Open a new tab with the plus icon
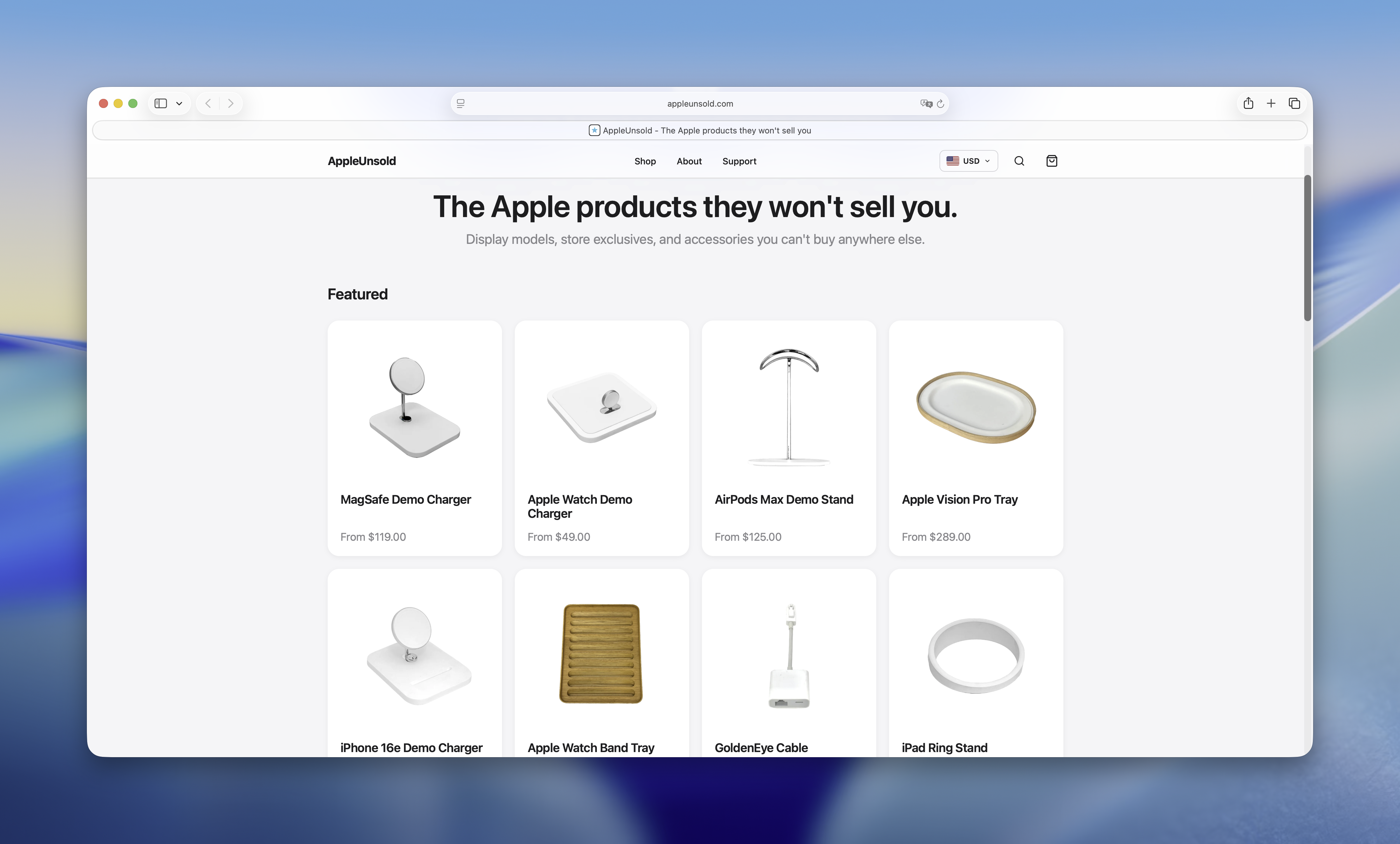 tap(1272, 103)
